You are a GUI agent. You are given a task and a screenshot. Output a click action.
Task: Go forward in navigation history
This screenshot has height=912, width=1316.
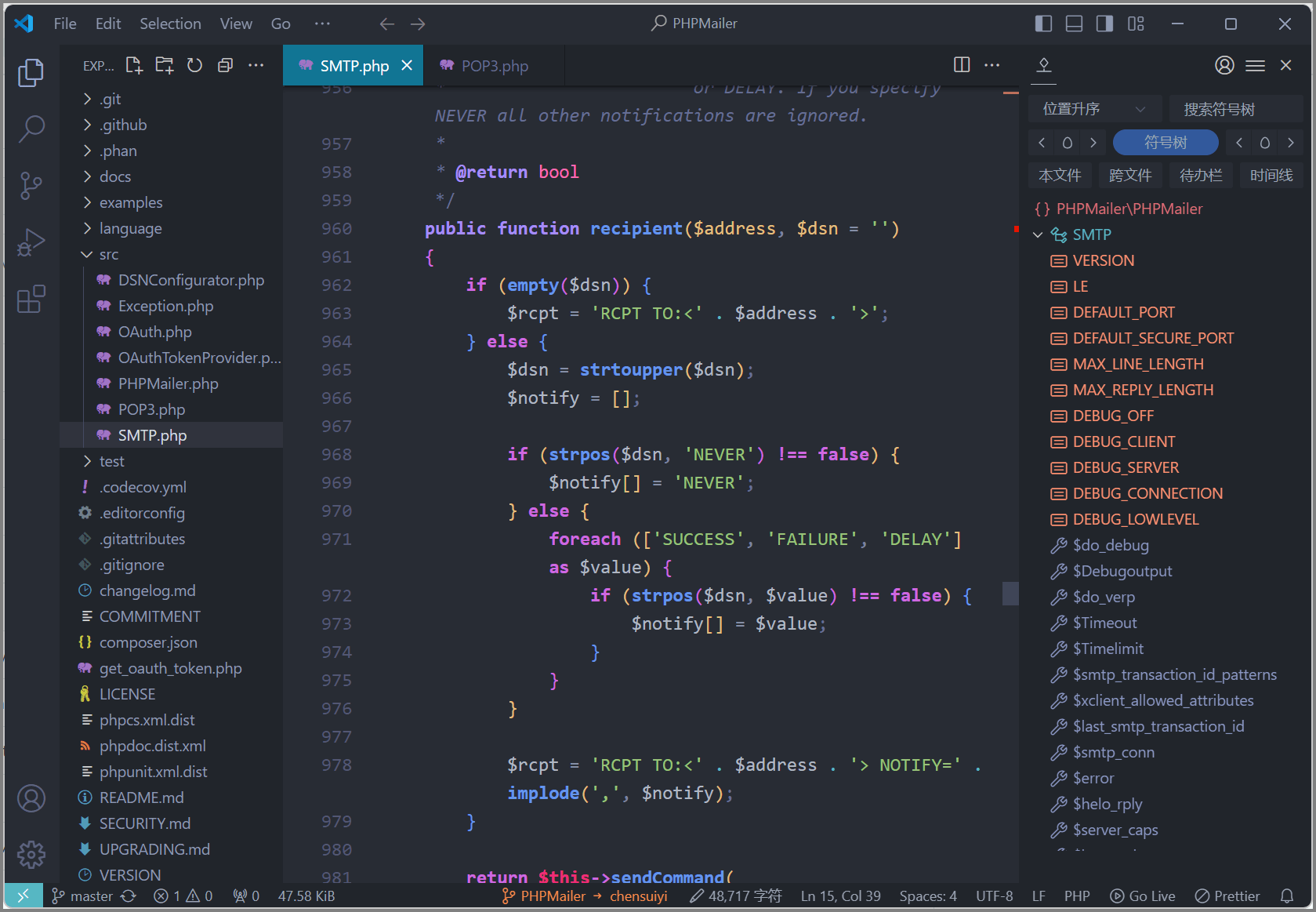pyautogui.click(x=418, y=24)
